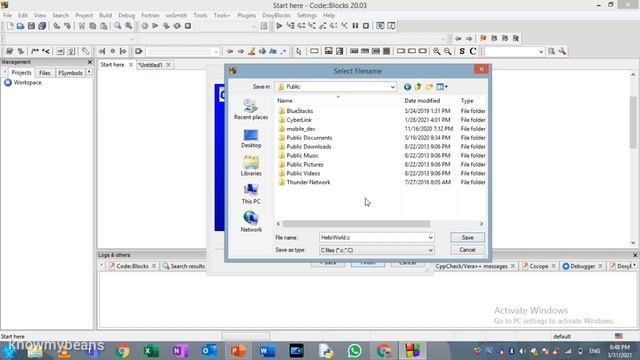Click the C comment toggle icon

tap(473, 51)
